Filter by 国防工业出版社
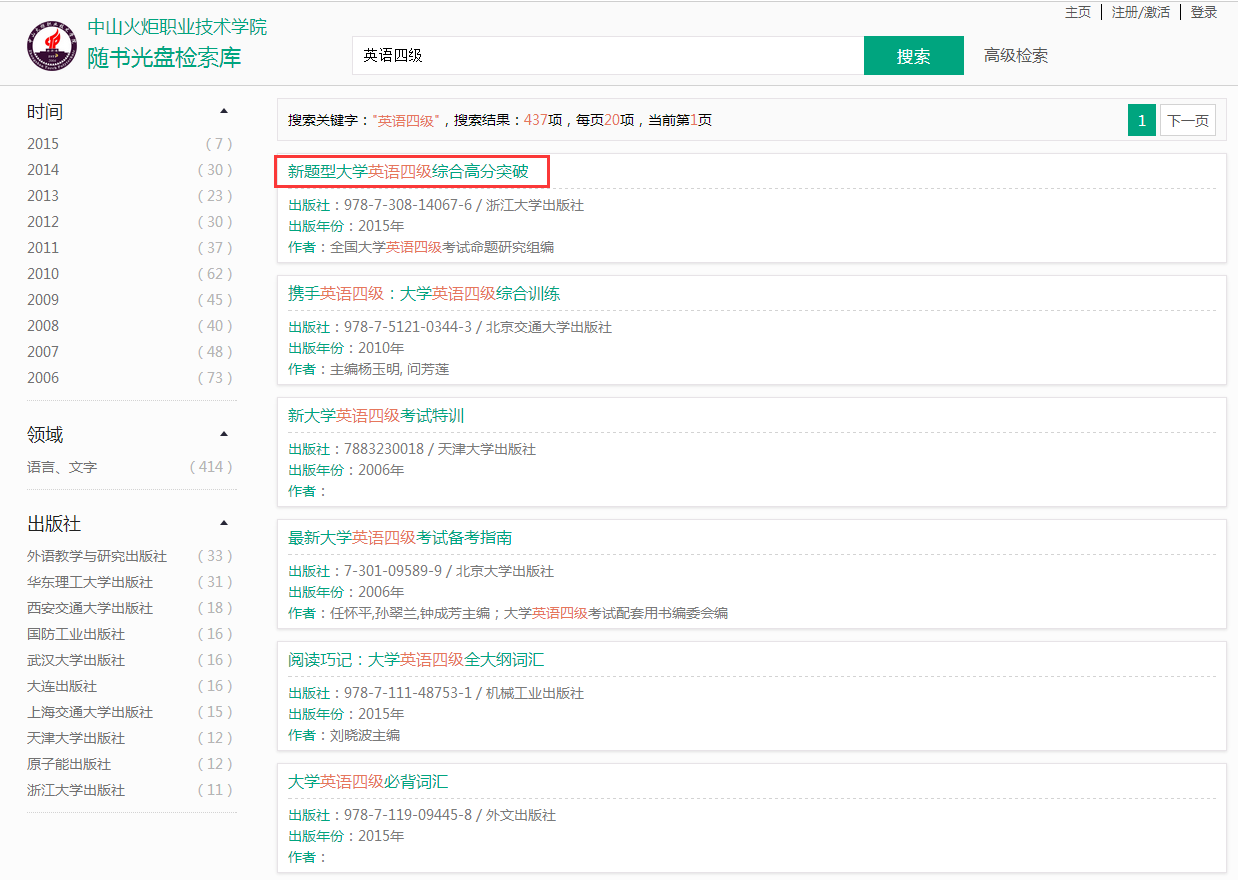1238x880 pixels. point(76,634)
